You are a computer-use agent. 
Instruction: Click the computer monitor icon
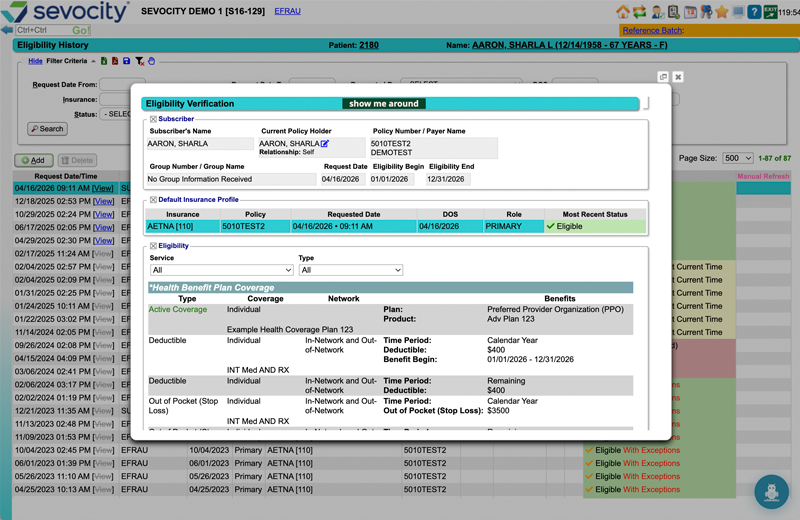pos(738,11)
